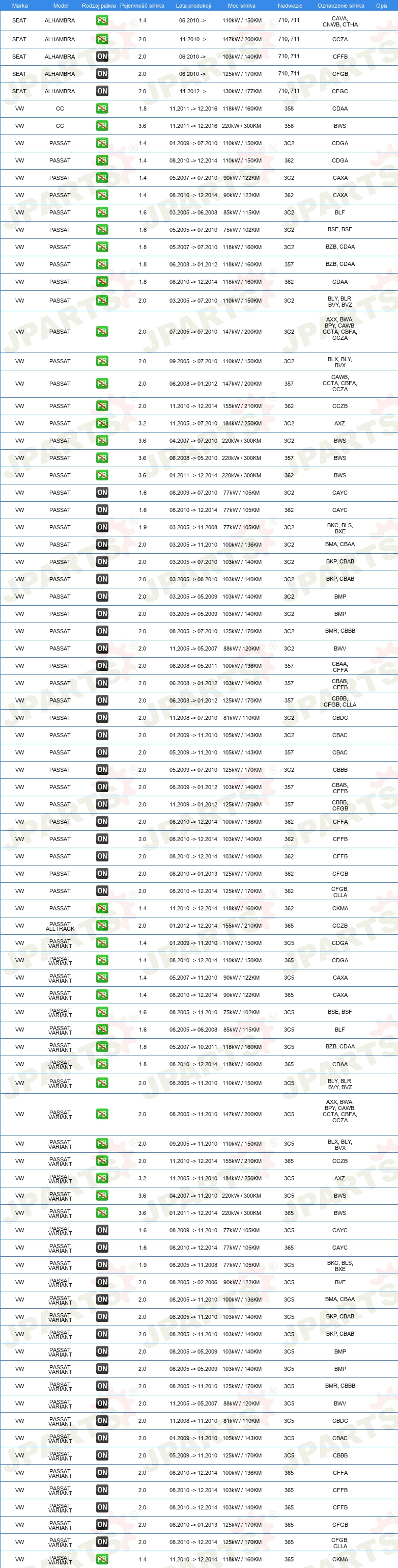Screen dimensions: 398x1568
Task: Select the "BVE" engine code cell
Action: pyautogui.click(x=340, y=1282)
